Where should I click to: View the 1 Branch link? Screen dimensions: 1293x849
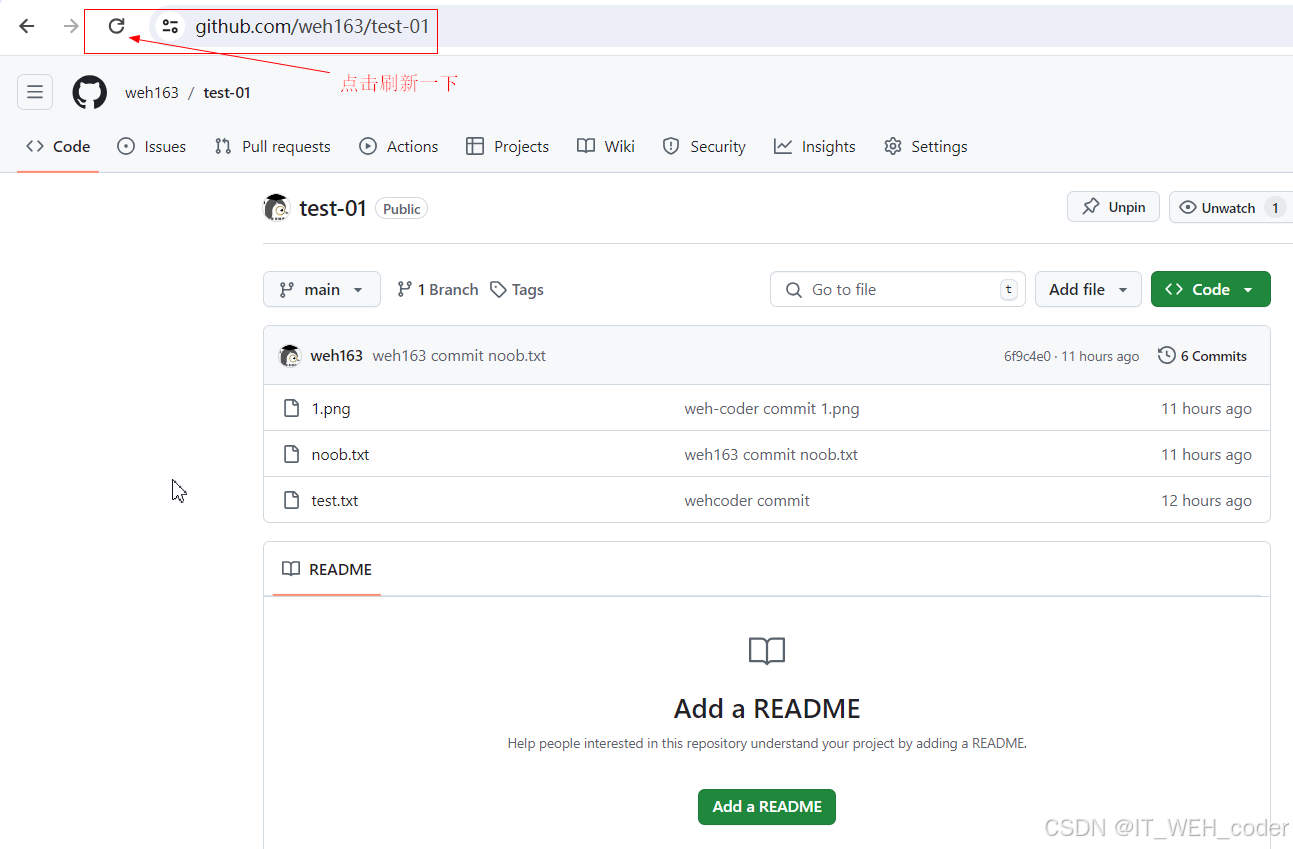[x=437, y=289]
